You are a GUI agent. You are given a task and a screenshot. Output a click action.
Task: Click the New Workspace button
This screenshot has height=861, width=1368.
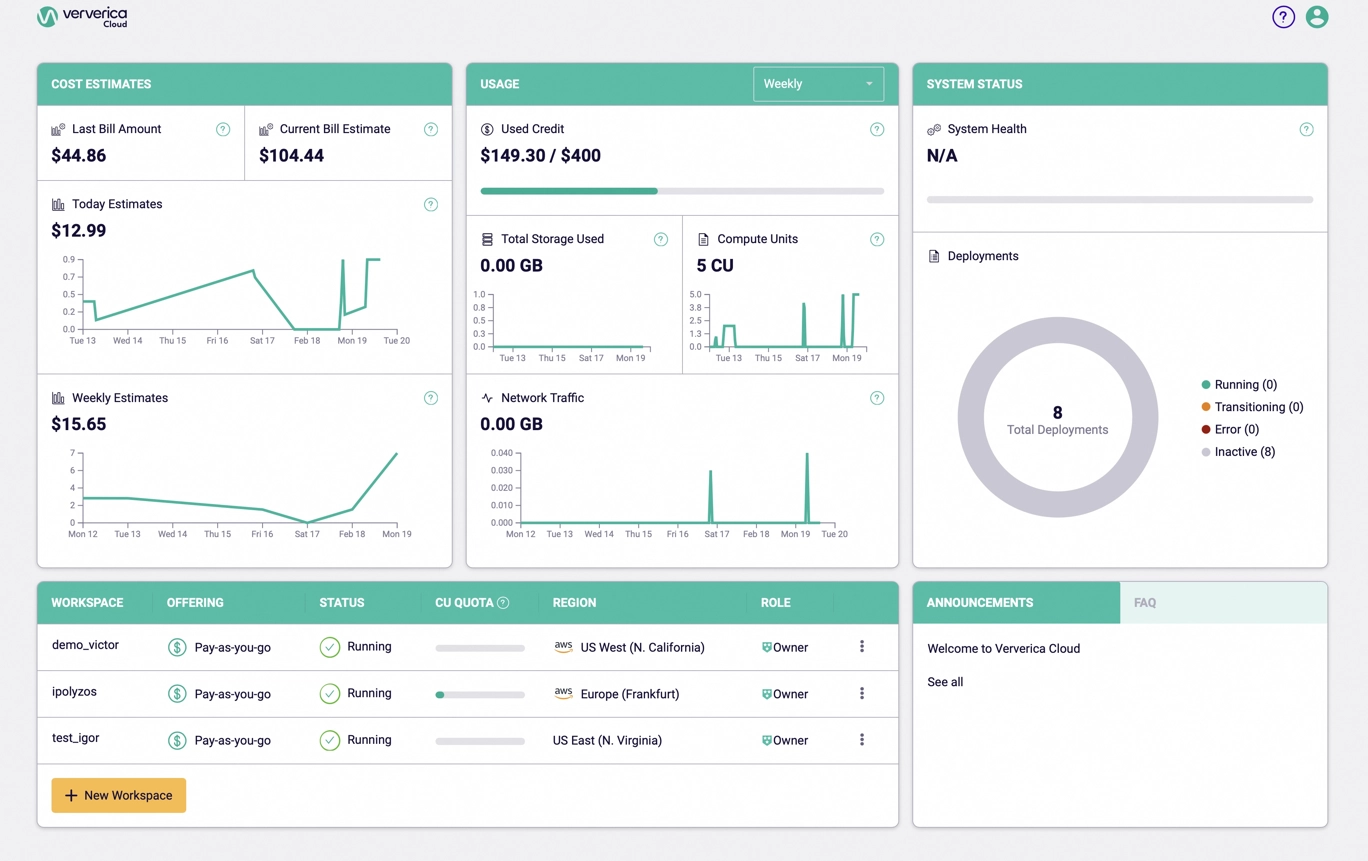(x=119, y=795)
